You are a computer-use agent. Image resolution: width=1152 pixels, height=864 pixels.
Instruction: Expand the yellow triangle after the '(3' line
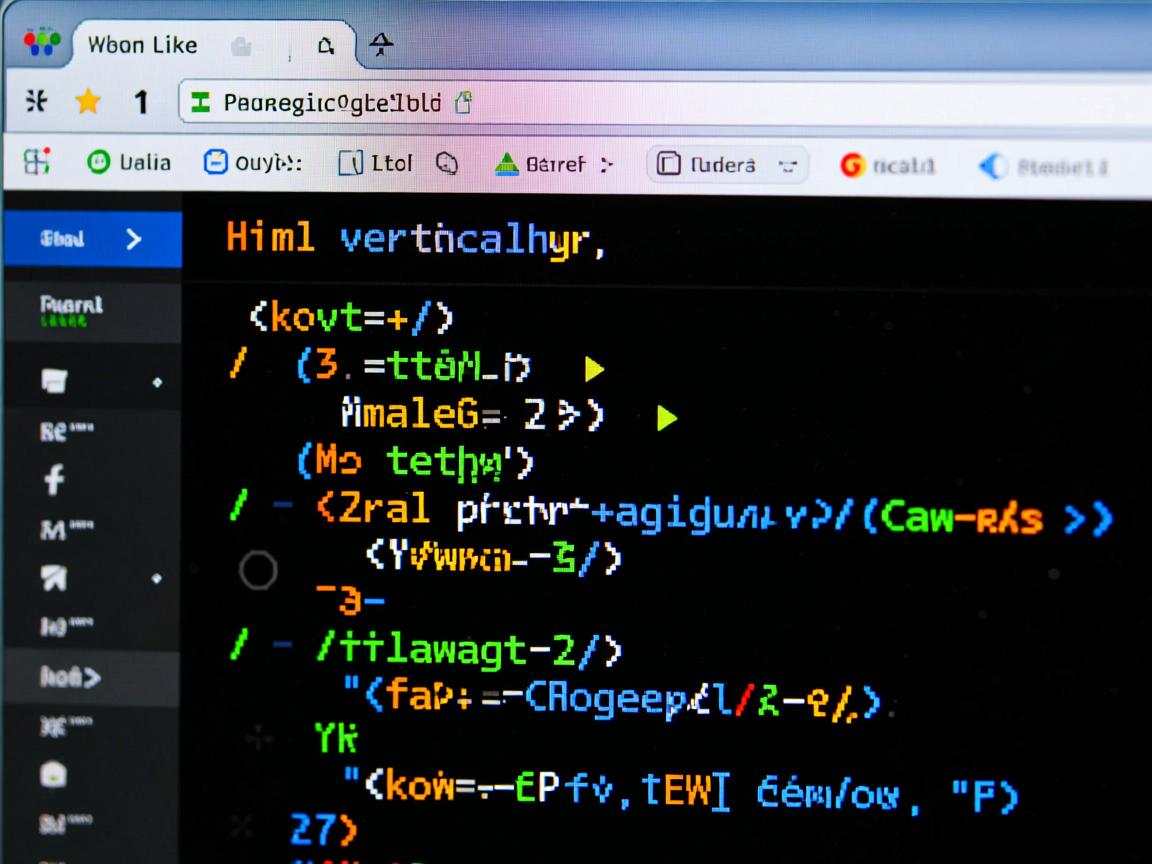point(594,369)
